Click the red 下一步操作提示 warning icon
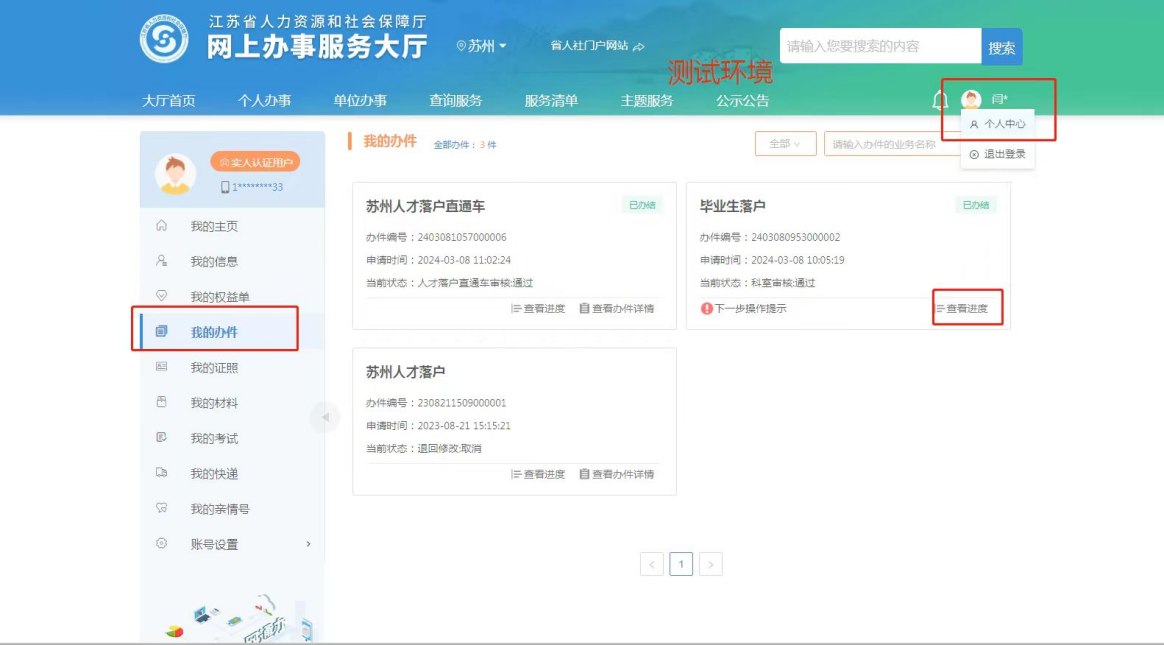Viewport: 1164px width, 645px height. click(706, 309)
